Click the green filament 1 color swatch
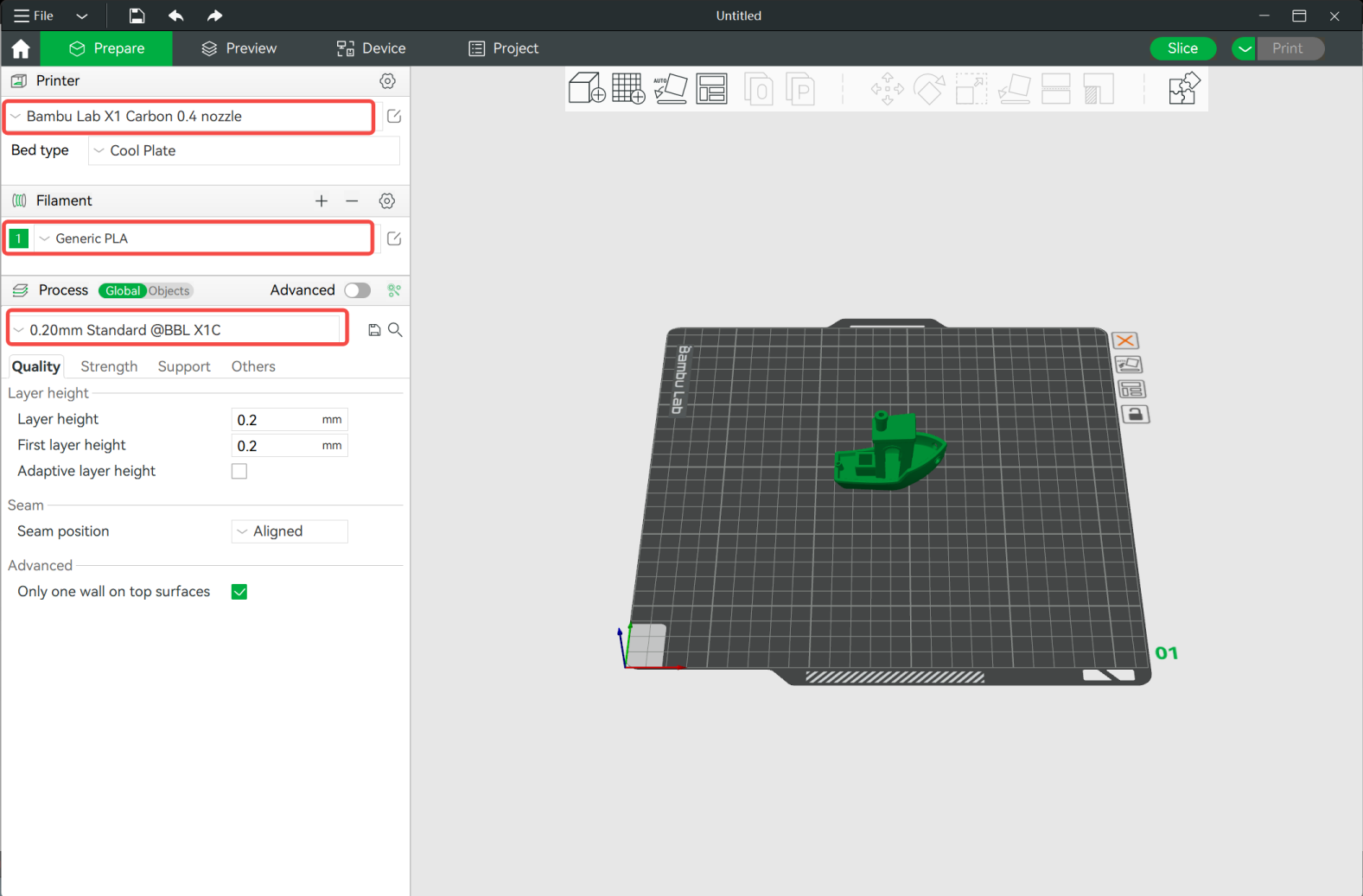The height and width of the screenshot is (896, 1363). tap(18, 238)
